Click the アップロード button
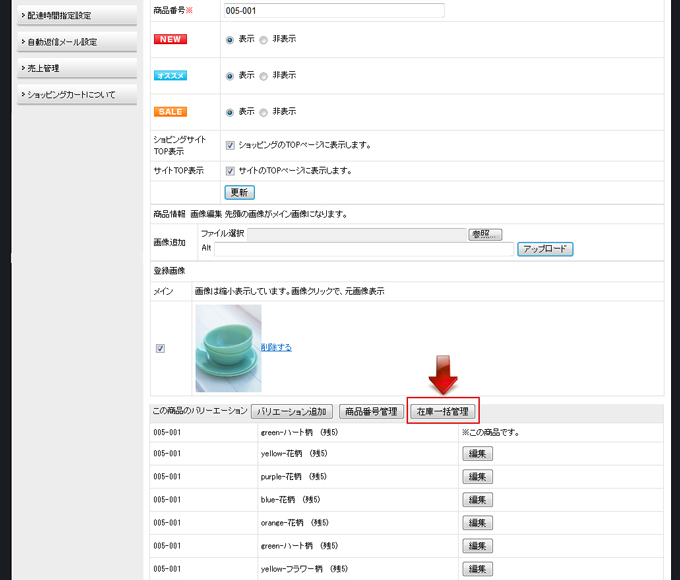This screenshot has width=680, height=580. click(545, 249)
